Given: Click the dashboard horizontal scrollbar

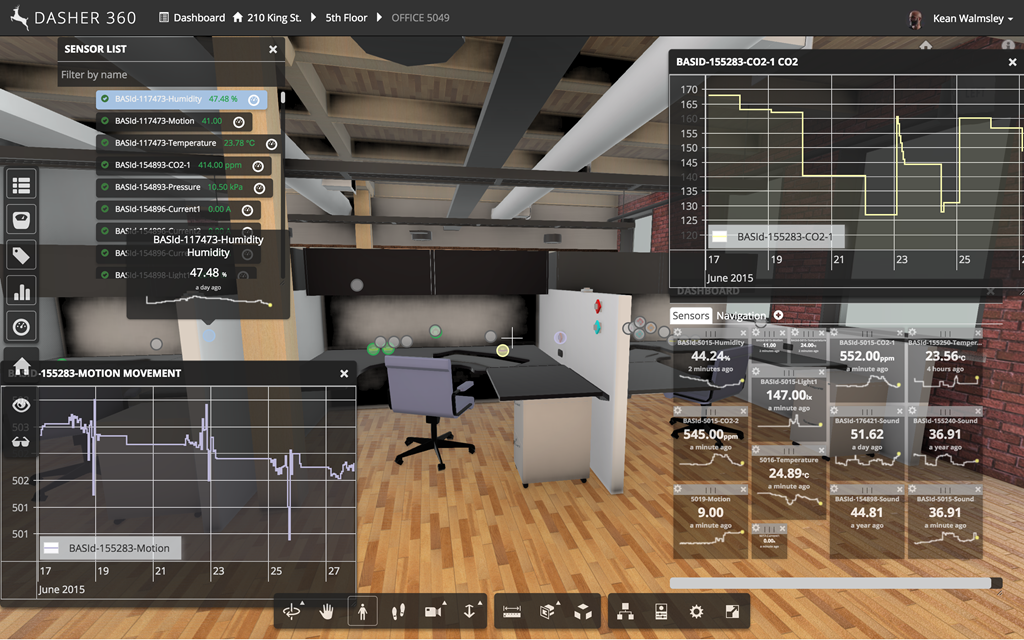Looking at the screenshot, I should [x=830, y=583].
